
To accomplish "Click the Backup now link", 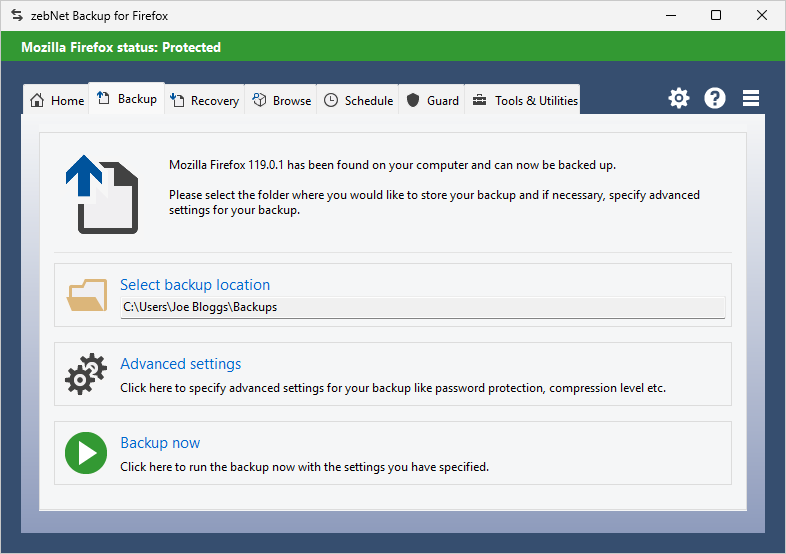I will (x=160, y=443).
